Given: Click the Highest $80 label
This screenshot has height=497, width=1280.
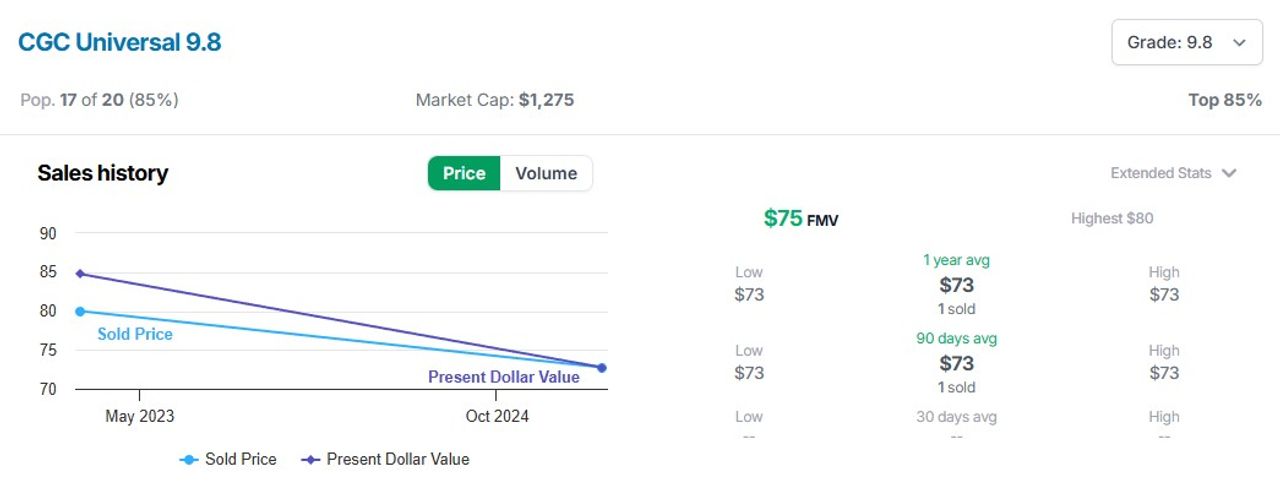Looking at the screenshot, I should pyautogui.click(x=1112, y=218).
